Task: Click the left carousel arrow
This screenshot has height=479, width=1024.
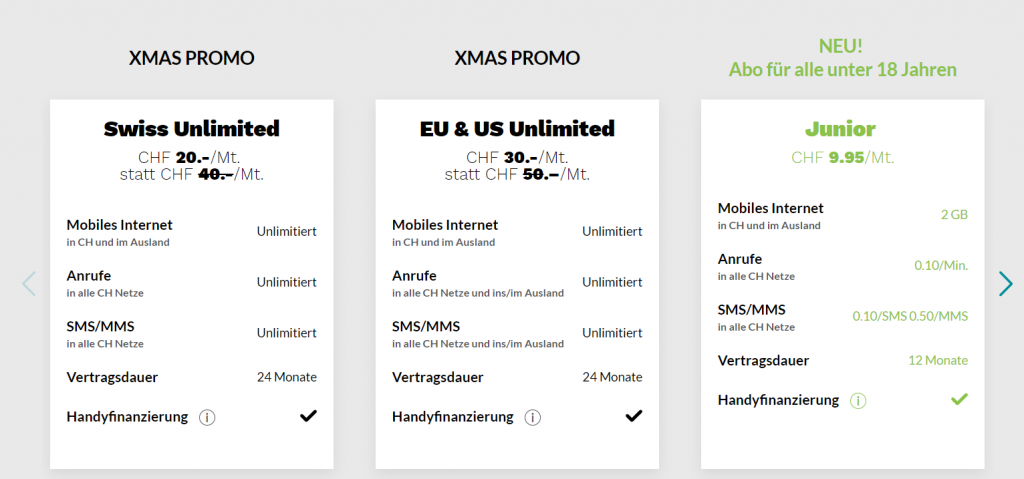Action: pyautogui.click(x=28, y=284)
